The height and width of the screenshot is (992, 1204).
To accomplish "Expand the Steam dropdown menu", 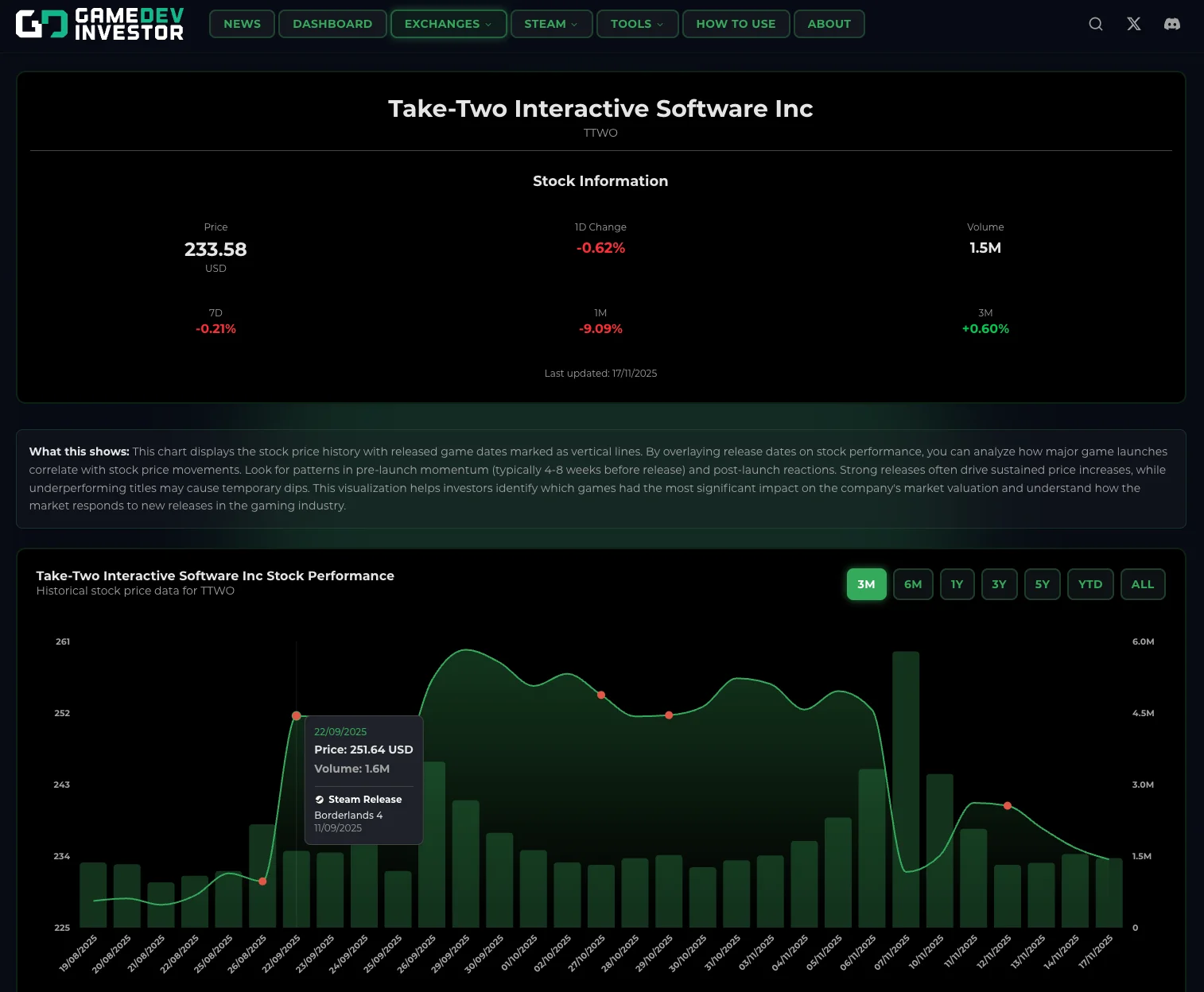I will point(550,24).
